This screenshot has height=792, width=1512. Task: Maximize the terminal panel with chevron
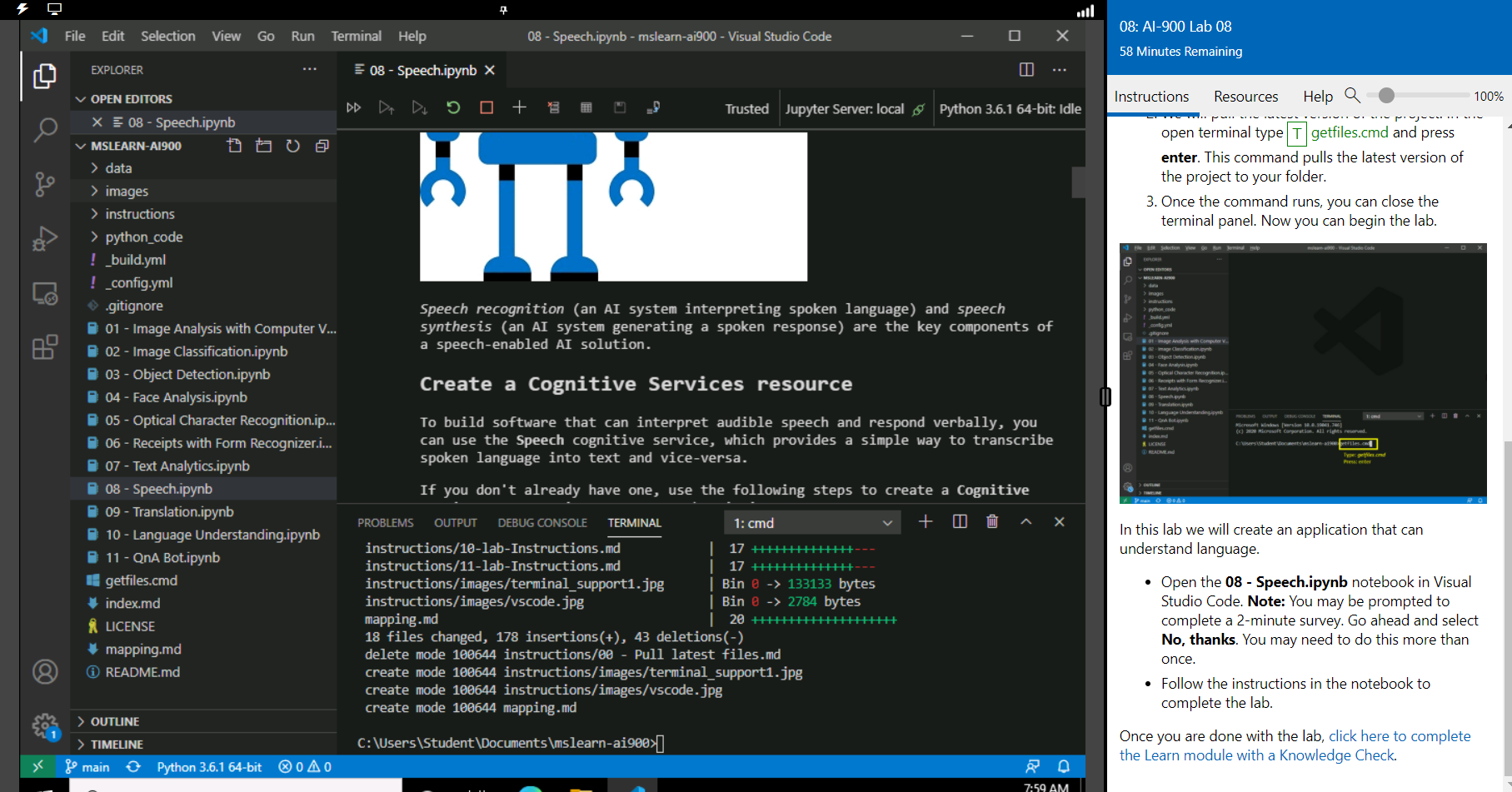tap(1026, 521)
